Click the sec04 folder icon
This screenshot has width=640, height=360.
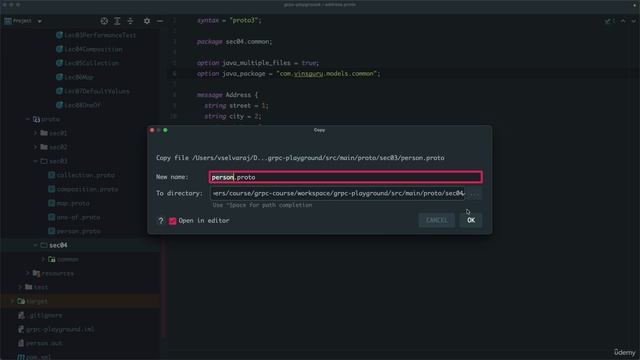pyautogui.click(x=44, y=245)
